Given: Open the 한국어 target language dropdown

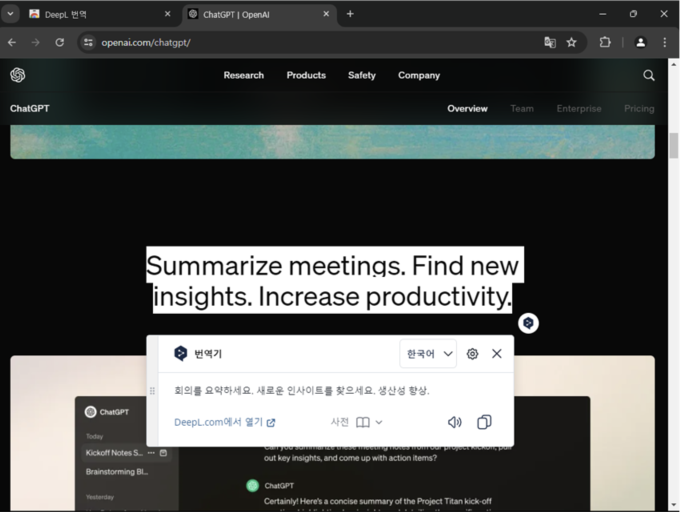Looking at the screenshot, I should 428,354.
